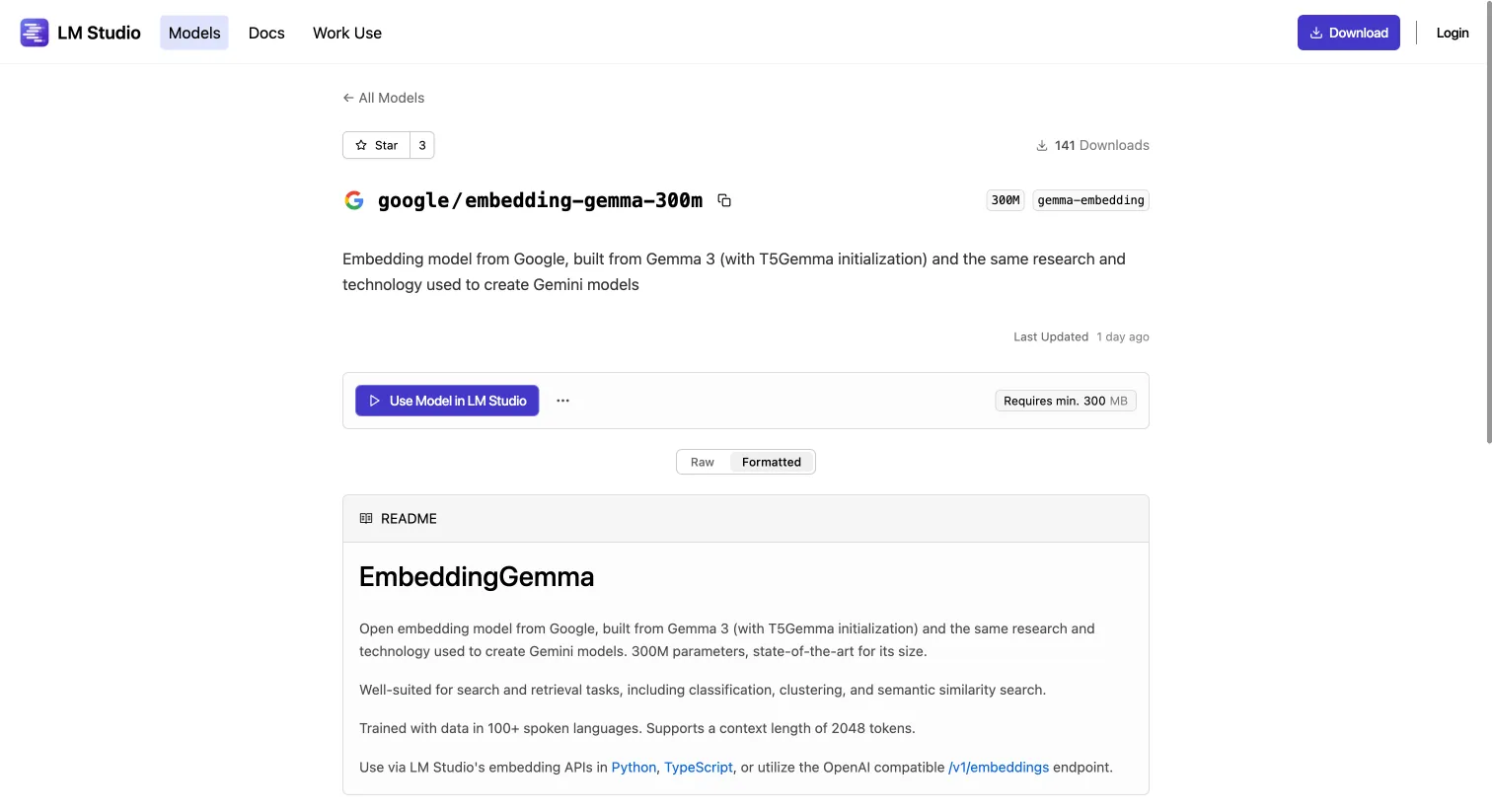The height and width of the screenshot is (812, 1492).
Task: Open the /v1/embeddings endpoint link
Action: [x=998, y=767]
